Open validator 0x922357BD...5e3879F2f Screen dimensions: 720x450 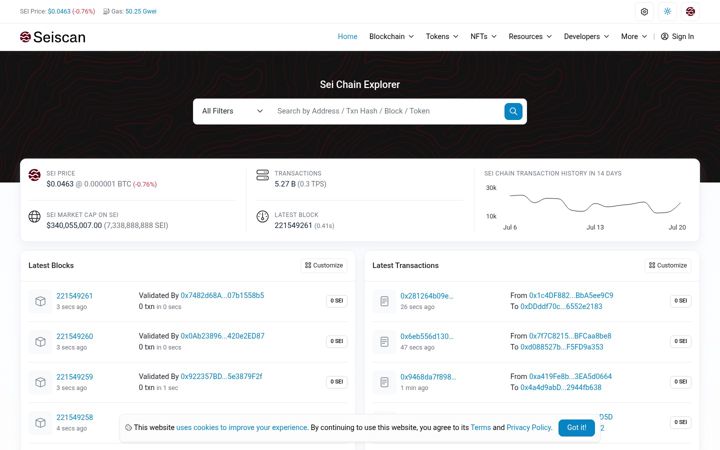pyautogui.click(x=221, y=377)
